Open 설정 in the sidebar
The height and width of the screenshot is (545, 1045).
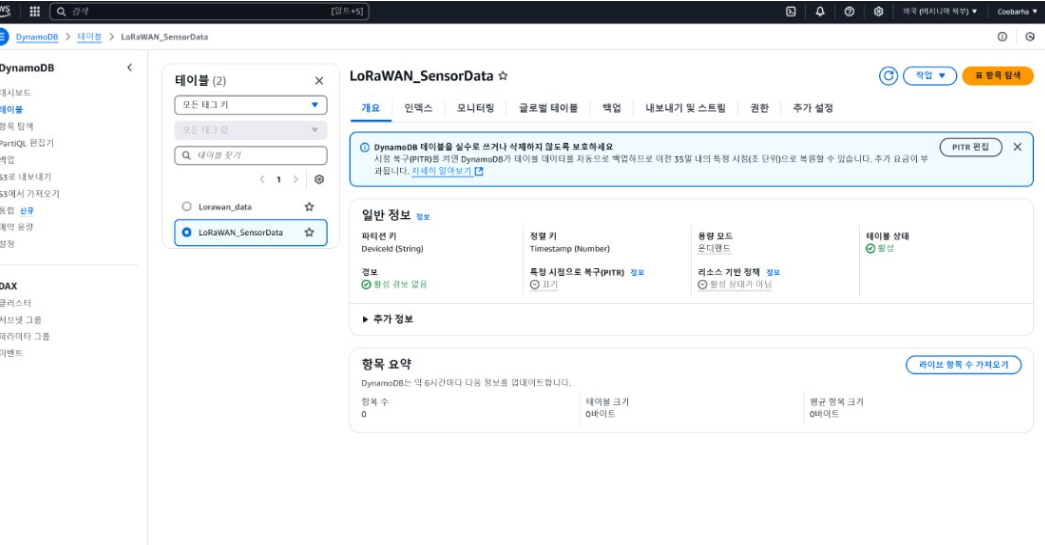coord(7,244)
